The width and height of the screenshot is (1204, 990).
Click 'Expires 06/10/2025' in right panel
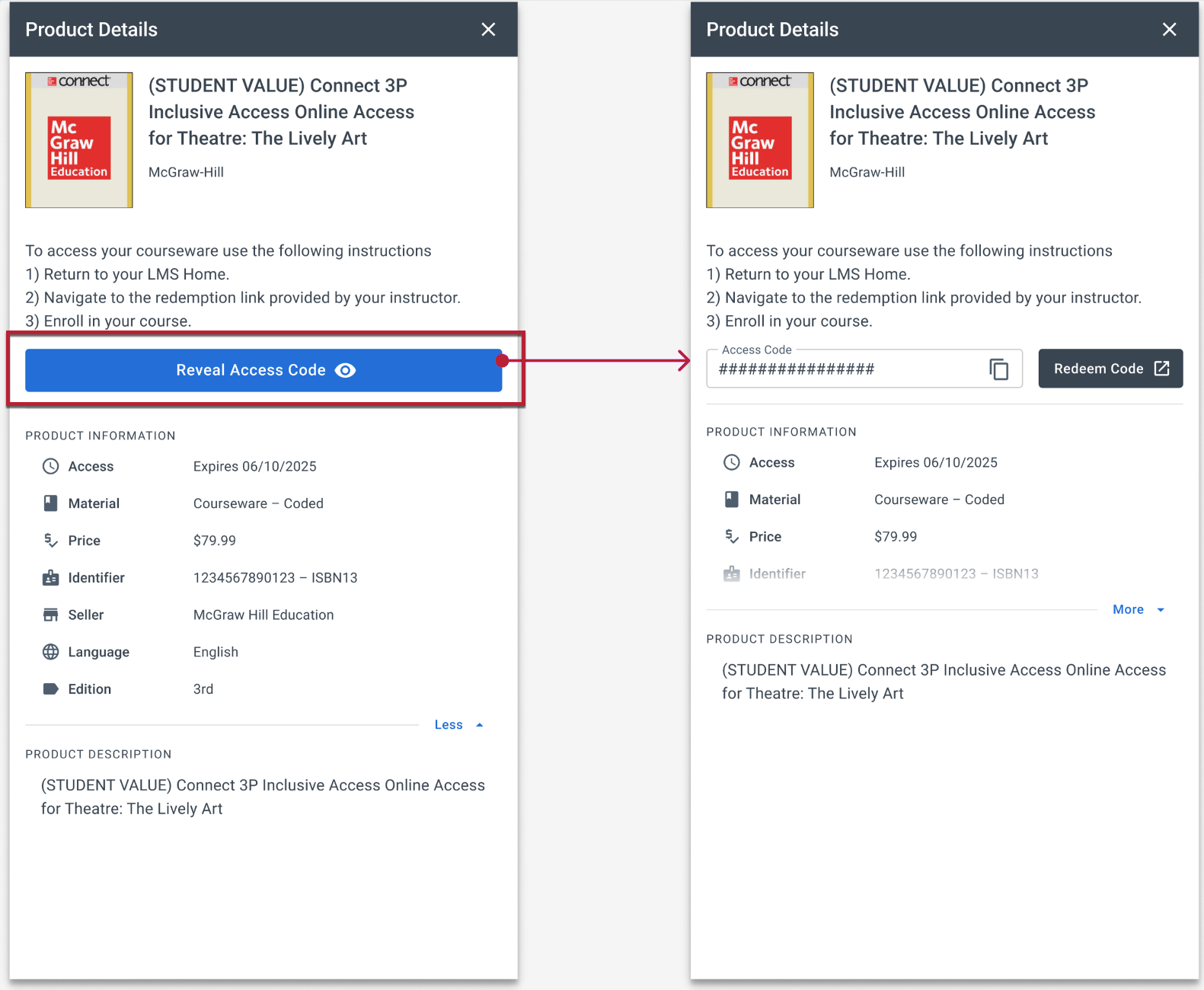(x=935, y=462)
